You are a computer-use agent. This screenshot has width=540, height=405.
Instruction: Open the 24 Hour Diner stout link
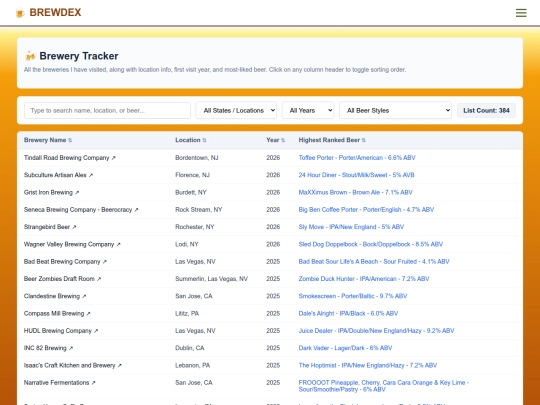(356, 175)
